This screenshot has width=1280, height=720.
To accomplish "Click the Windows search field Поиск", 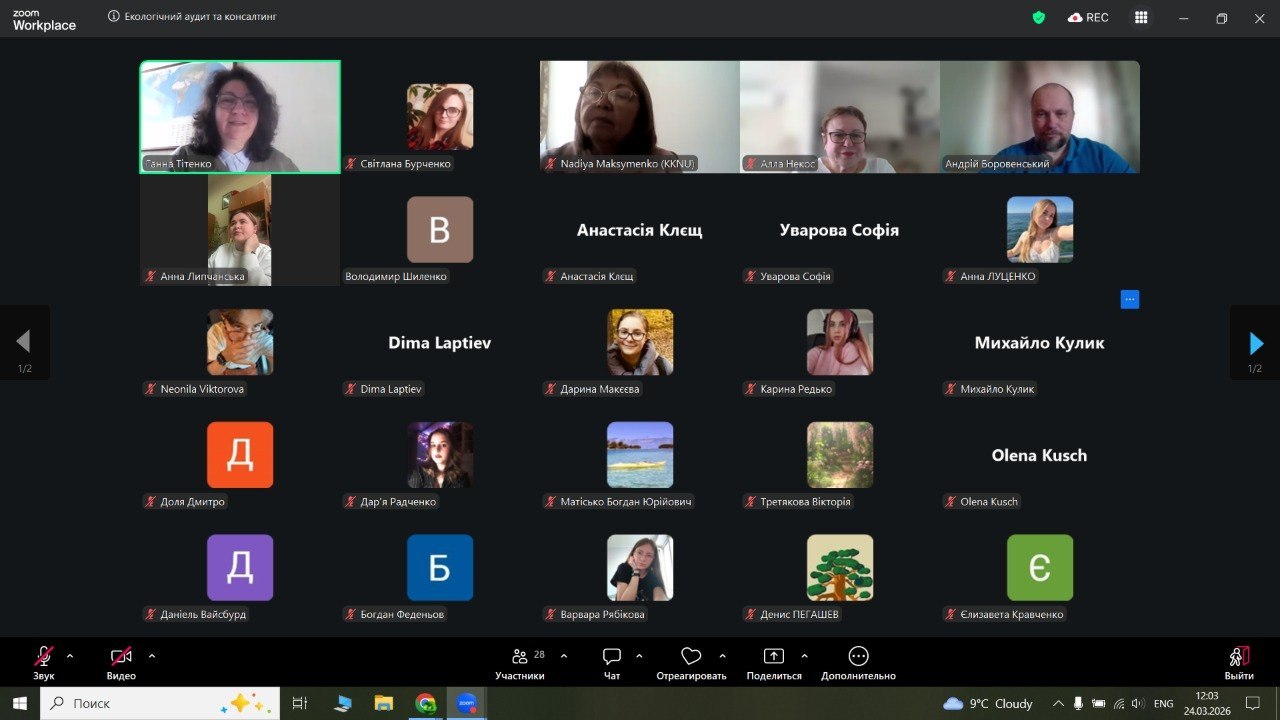I will coord(160,703).
